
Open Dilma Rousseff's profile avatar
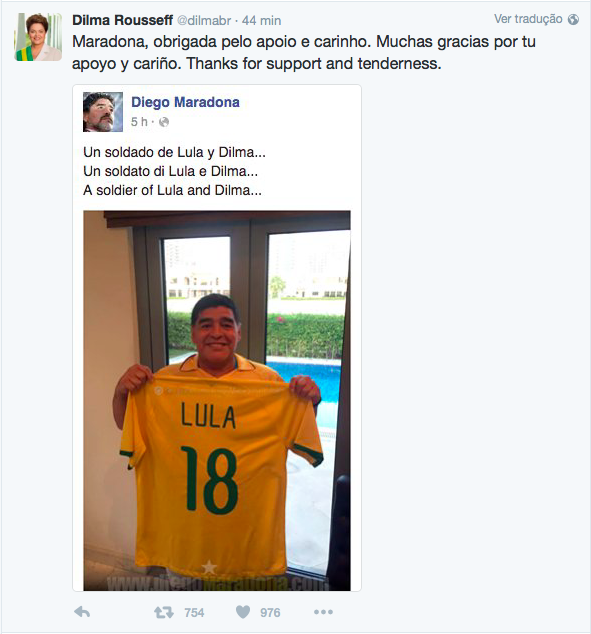38,37
